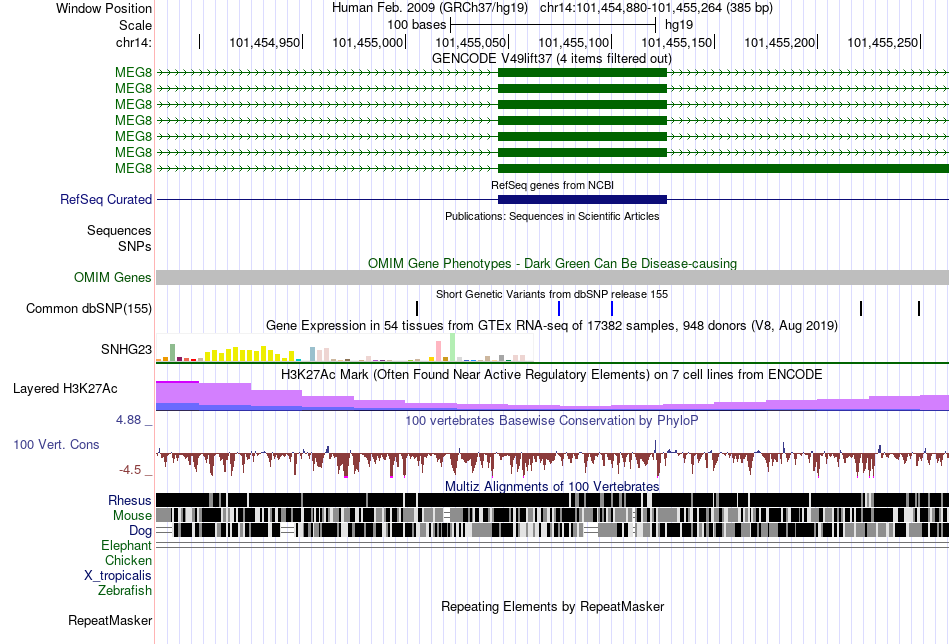Click the Mouse species label
Viewport: 950px width, 644px height.
pos(132,516)
